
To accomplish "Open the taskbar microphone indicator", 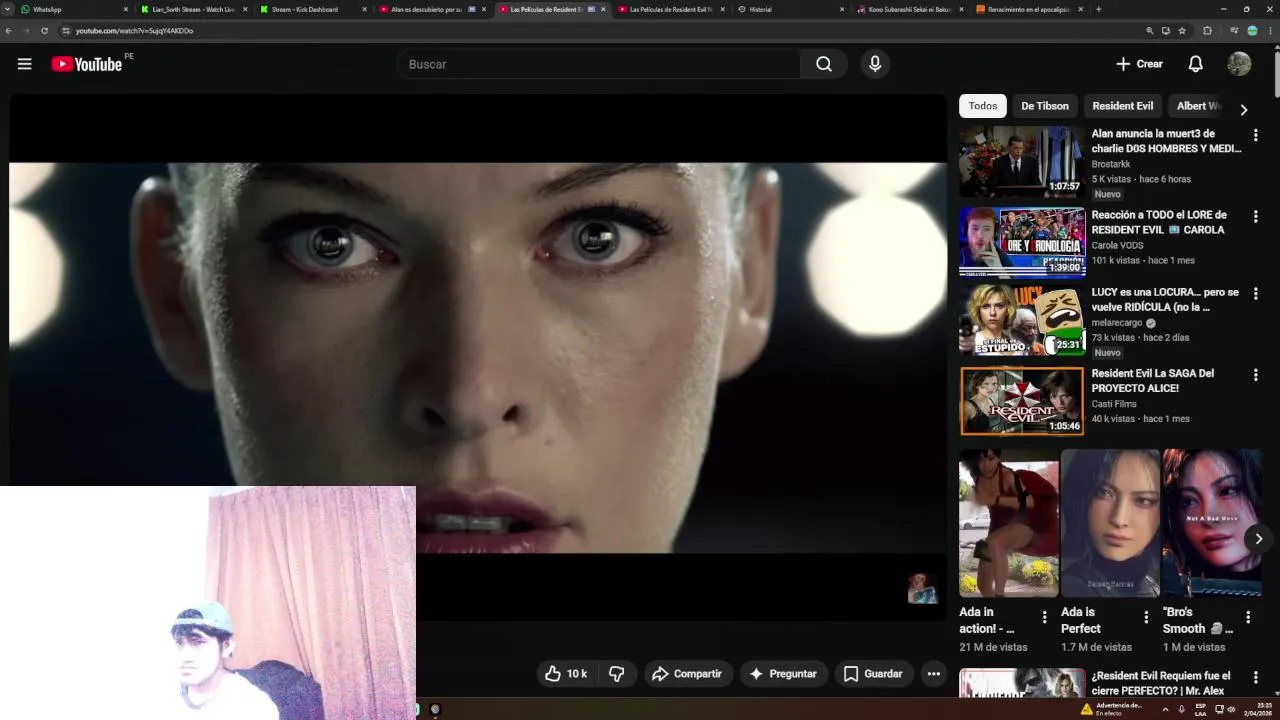I will 1181,709.
